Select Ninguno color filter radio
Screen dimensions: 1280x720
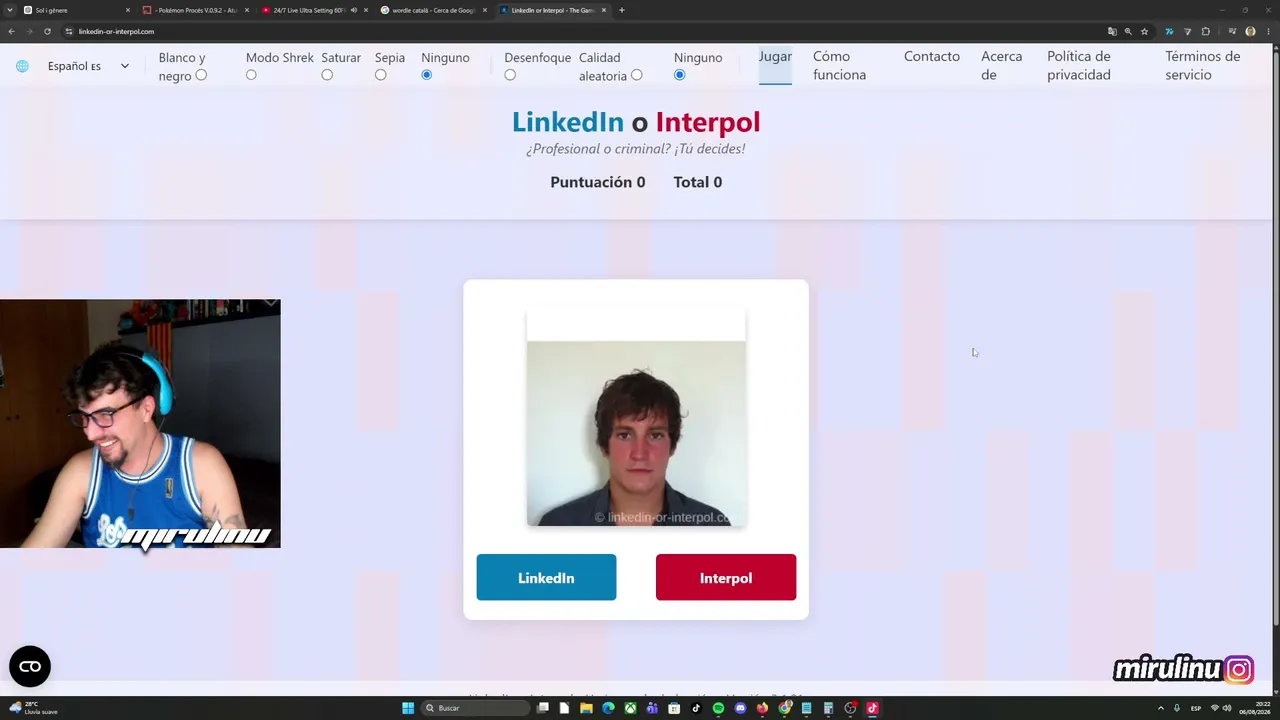point(427,75)
